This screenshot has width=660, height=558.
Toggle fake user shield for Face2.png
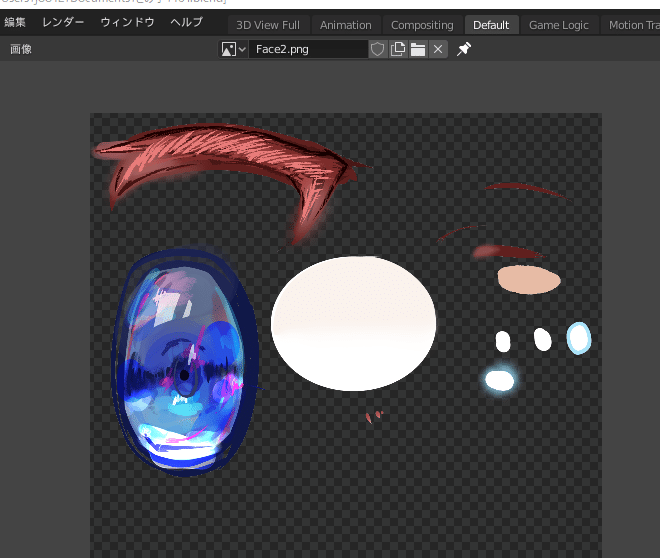pos(378,49)
